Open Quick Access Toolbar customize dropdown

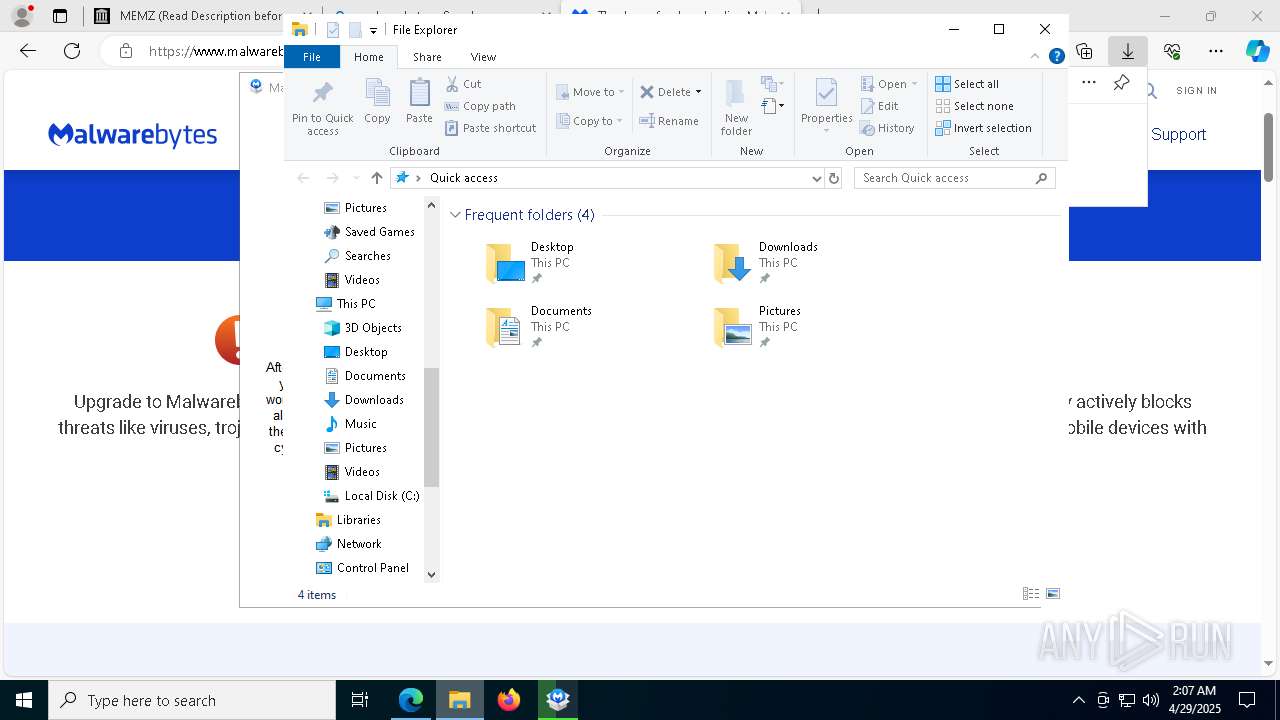[x=373, y=30]
